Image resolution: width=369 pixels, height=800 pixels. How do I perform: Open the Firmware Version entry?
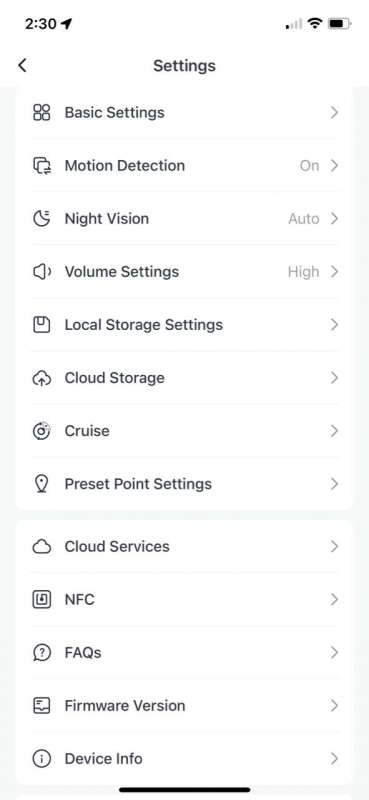[184, 706]
